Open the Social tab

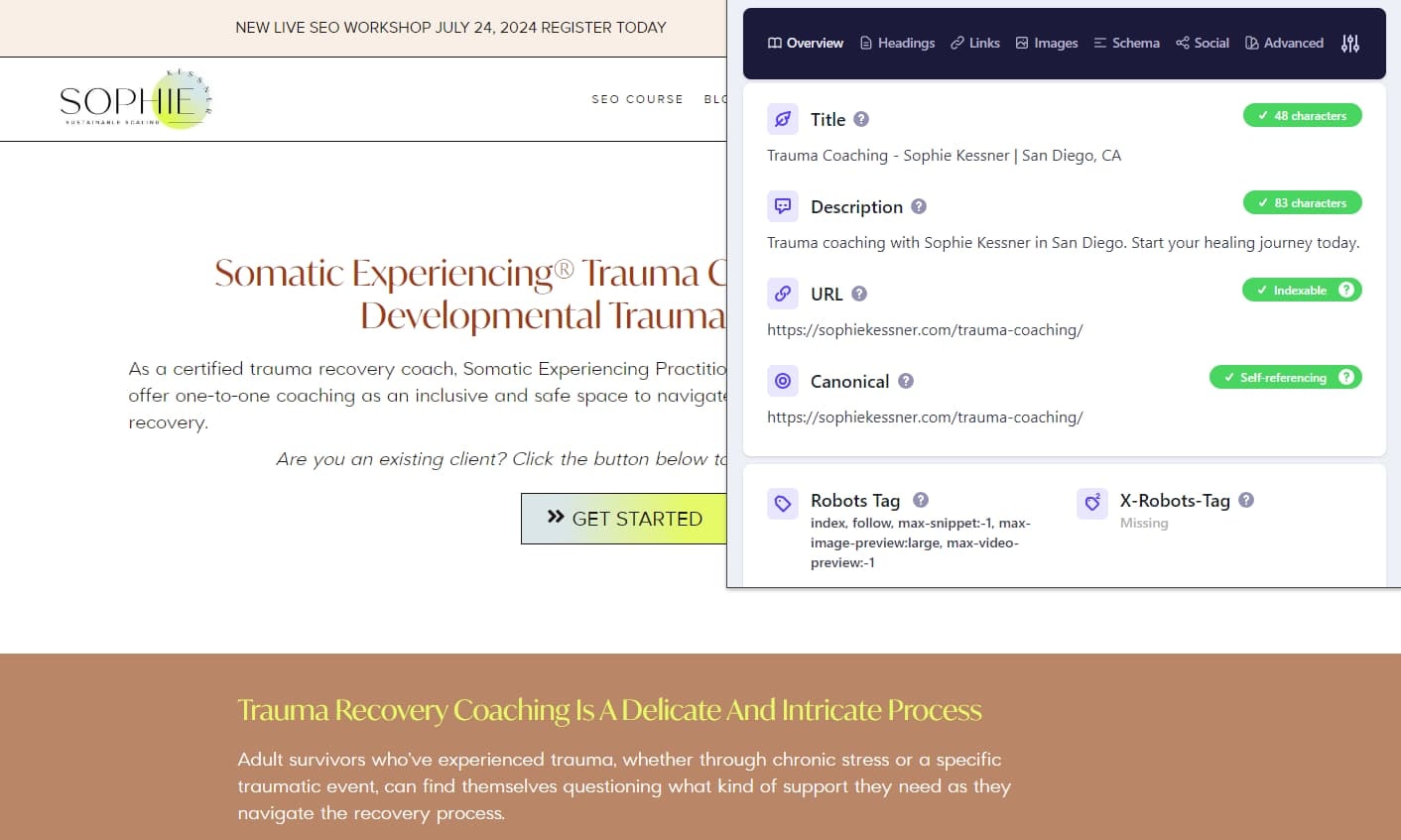1203,43
